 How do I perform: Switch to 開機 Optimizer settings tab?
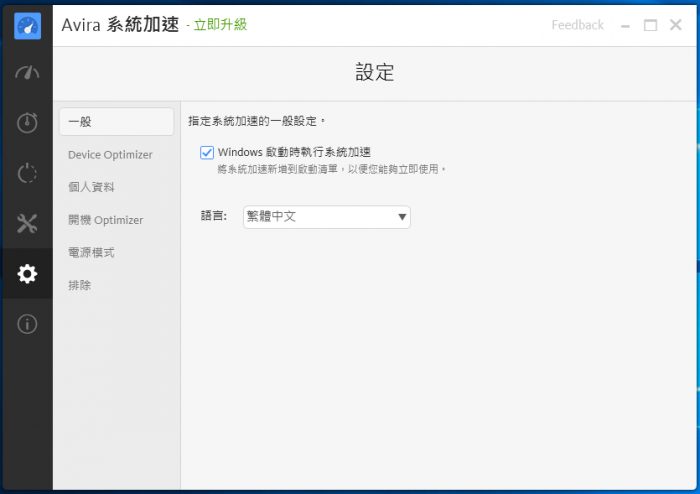[x=106, y=220]
